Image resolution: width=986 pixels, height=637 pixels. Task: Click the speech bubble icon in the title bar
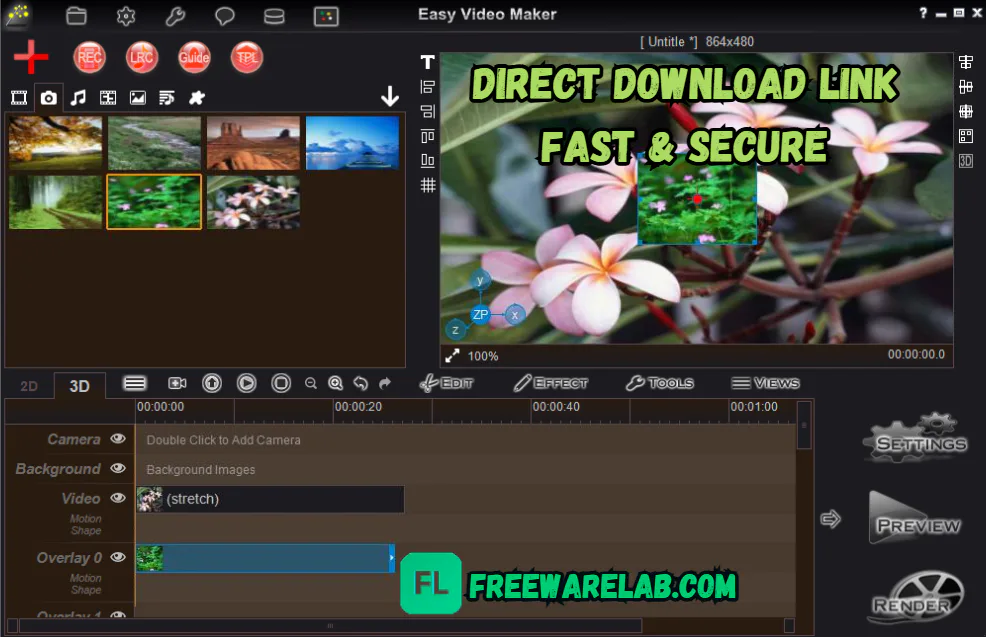tap(224, 16)
